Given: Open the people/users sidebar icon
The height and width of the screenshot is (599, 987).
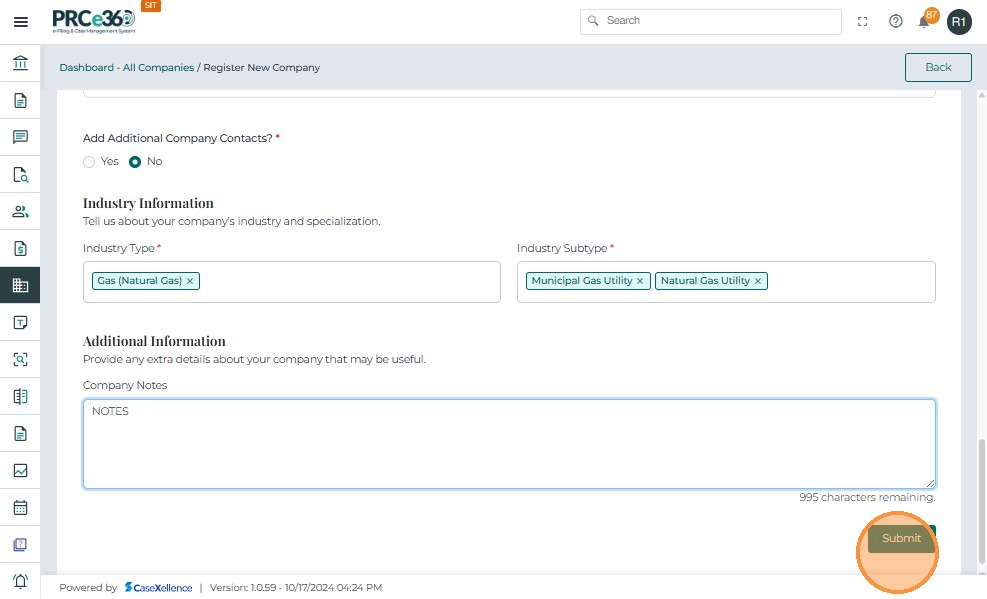Looking at the screenshot, I should coord(20,212).
